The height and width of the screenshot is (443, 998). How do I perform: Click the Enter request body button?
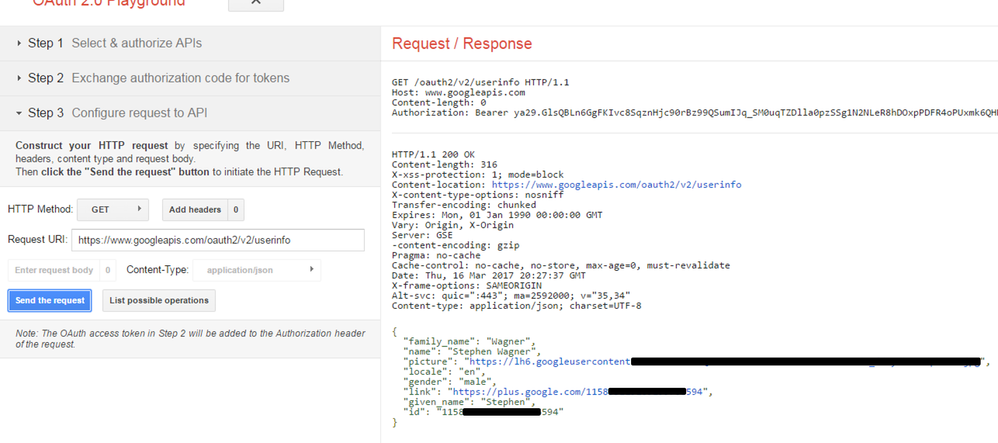(54, 270)
